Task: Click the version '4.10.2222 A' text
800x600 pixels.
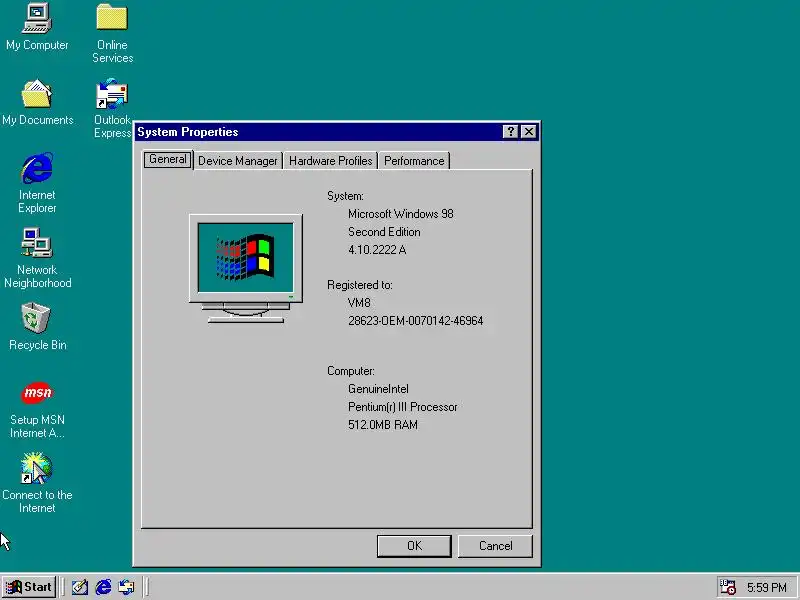Action: [377, 249]
